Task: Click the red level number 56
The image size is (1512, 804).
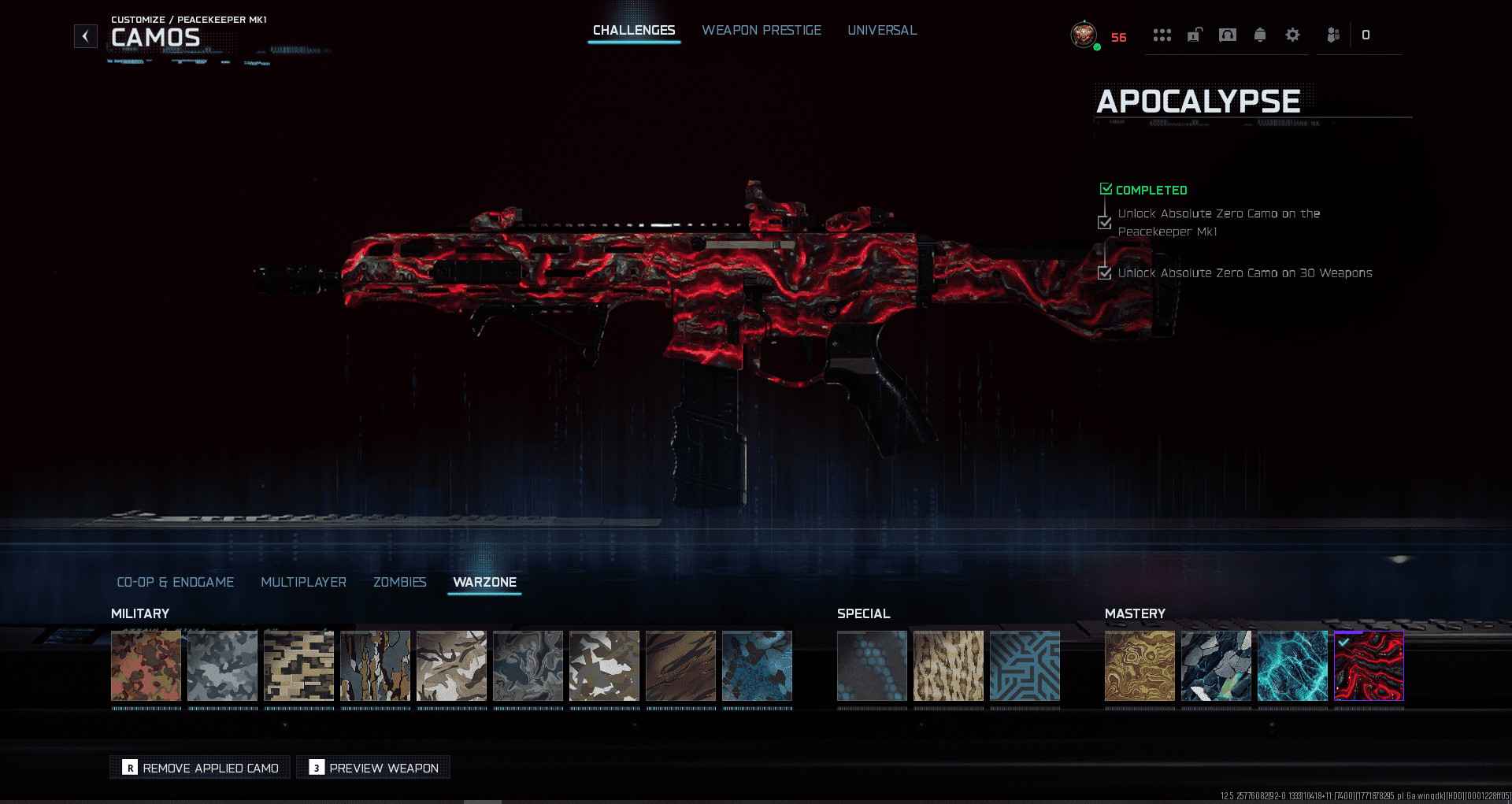Action: tap(1118, 37)
